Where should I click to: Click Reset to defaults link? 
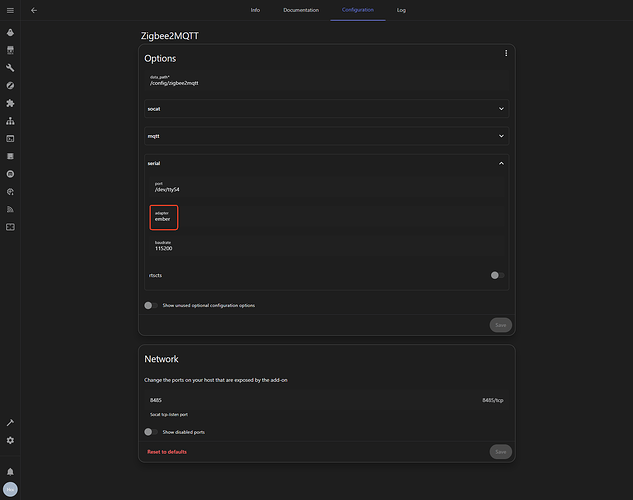[x=167, y=452]
